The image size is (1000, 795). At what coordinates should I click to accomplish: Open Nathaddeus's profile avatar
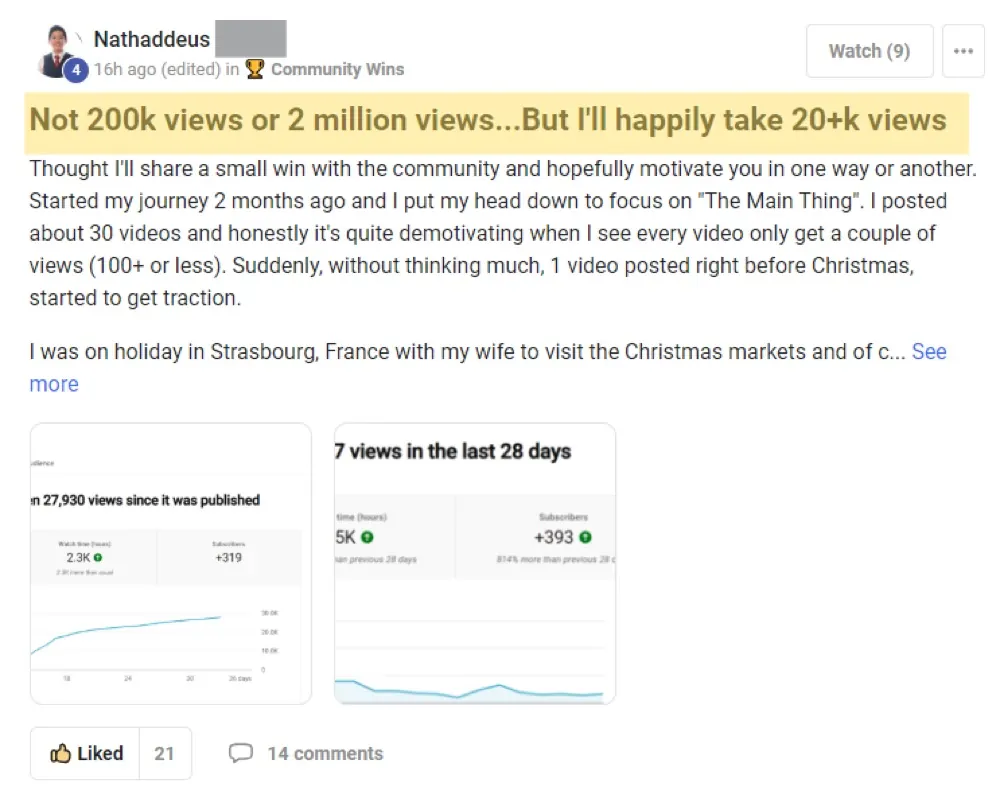pyautogui.click(x=57, y=51)
